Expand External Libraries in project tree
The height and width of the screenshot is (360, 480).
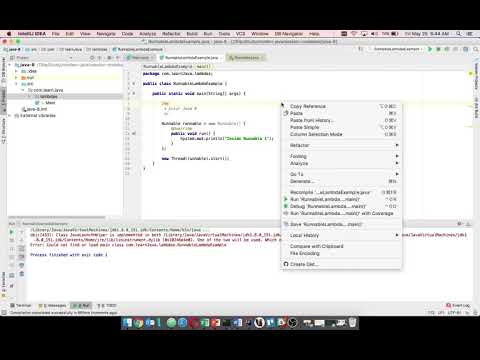pyautogui.click(x=10, y=115)
